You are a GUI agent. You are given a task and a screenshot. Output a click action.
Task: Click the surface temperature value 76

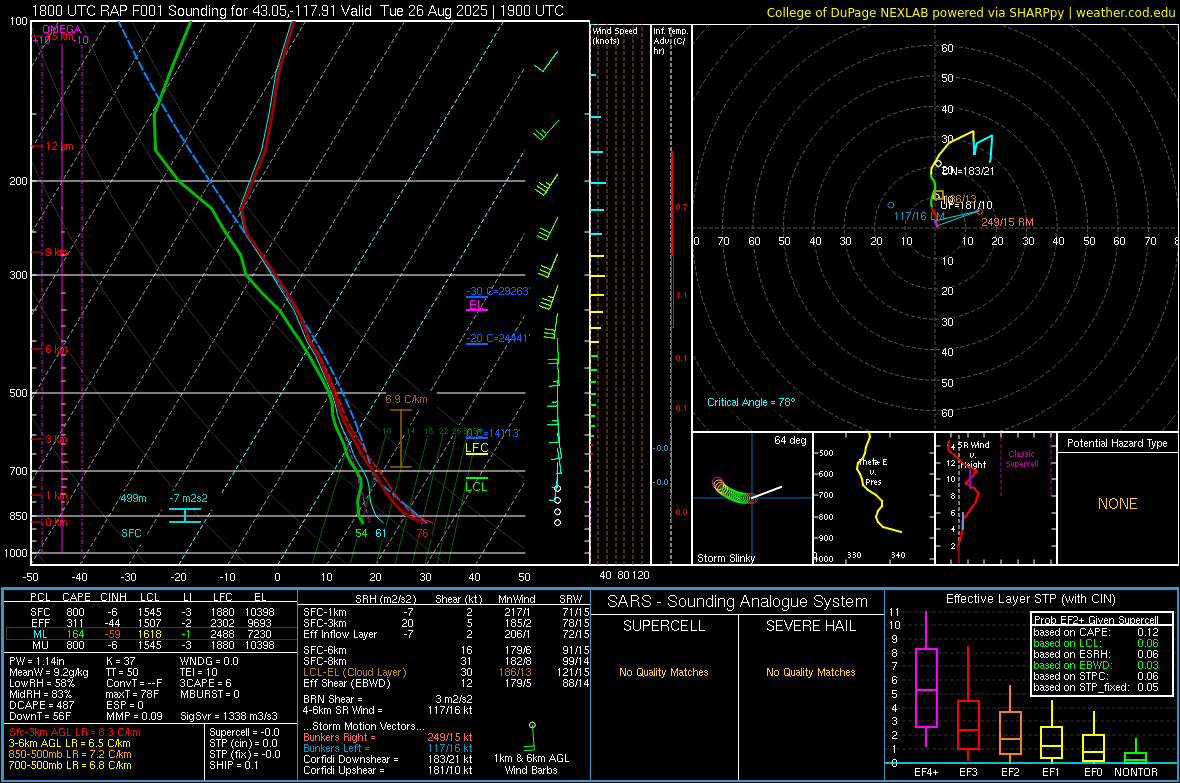point(422,533)
